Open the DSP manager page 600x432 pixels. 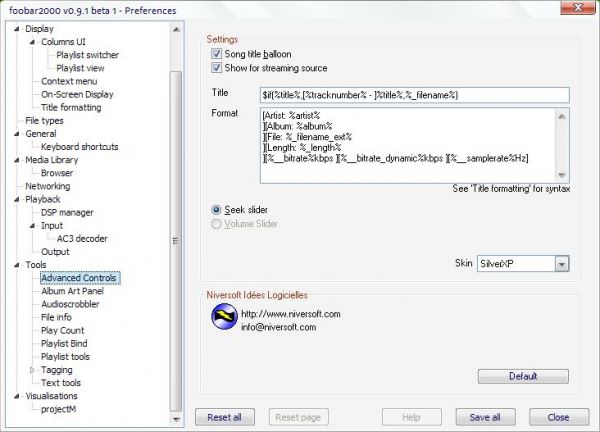68,212
